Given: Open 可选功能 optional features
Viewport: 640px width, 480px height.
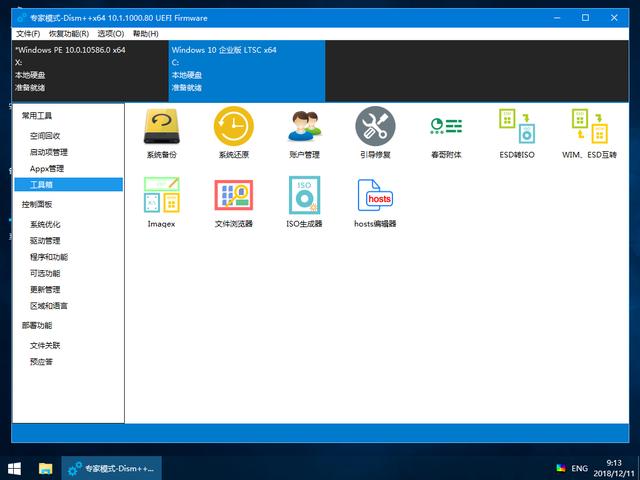Looking at the screenshot, I should [x=45, y=273].
